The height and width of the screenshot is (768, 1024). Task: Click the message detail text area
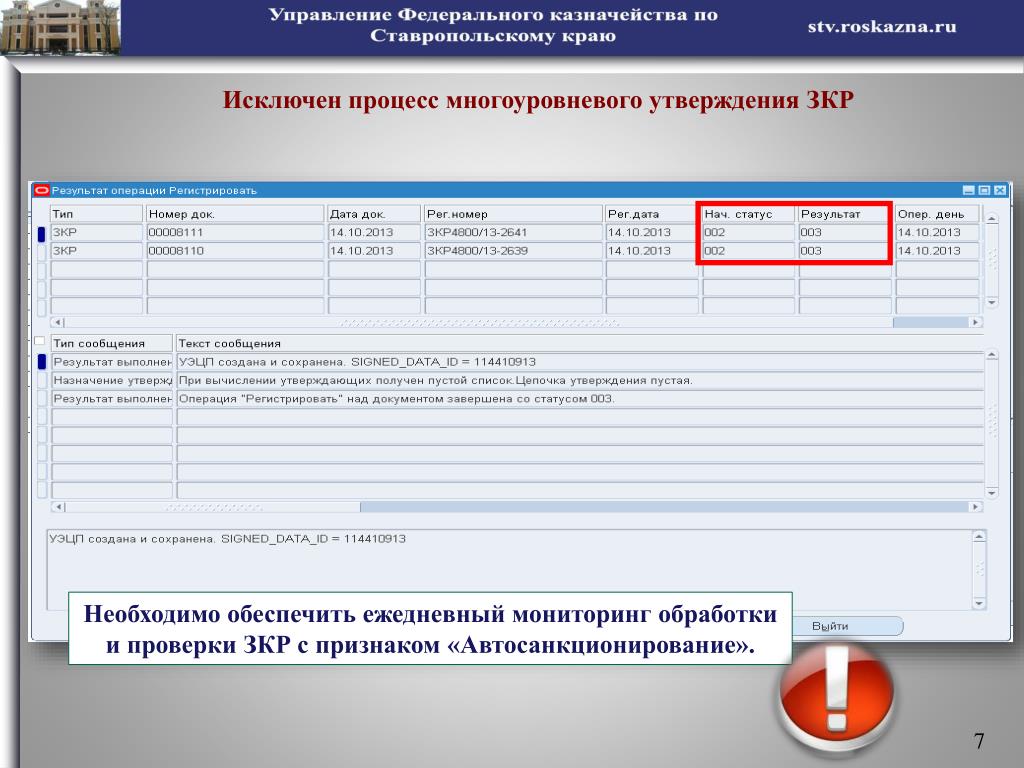click(x=509, y=569)
